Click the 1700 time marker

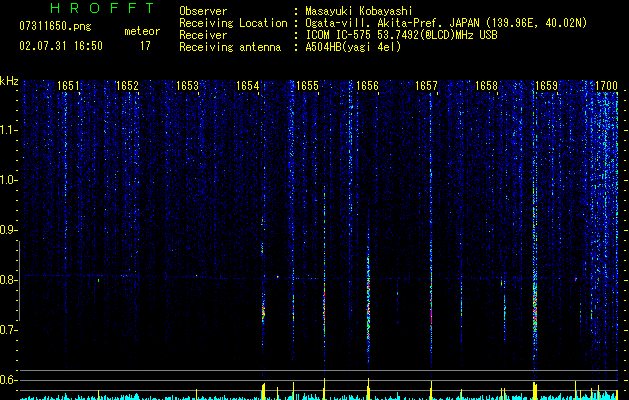point(606,86)
